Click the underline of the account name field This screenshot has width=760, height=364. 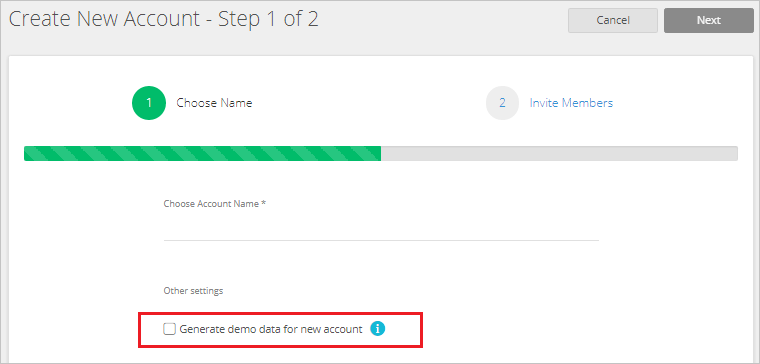381,240
